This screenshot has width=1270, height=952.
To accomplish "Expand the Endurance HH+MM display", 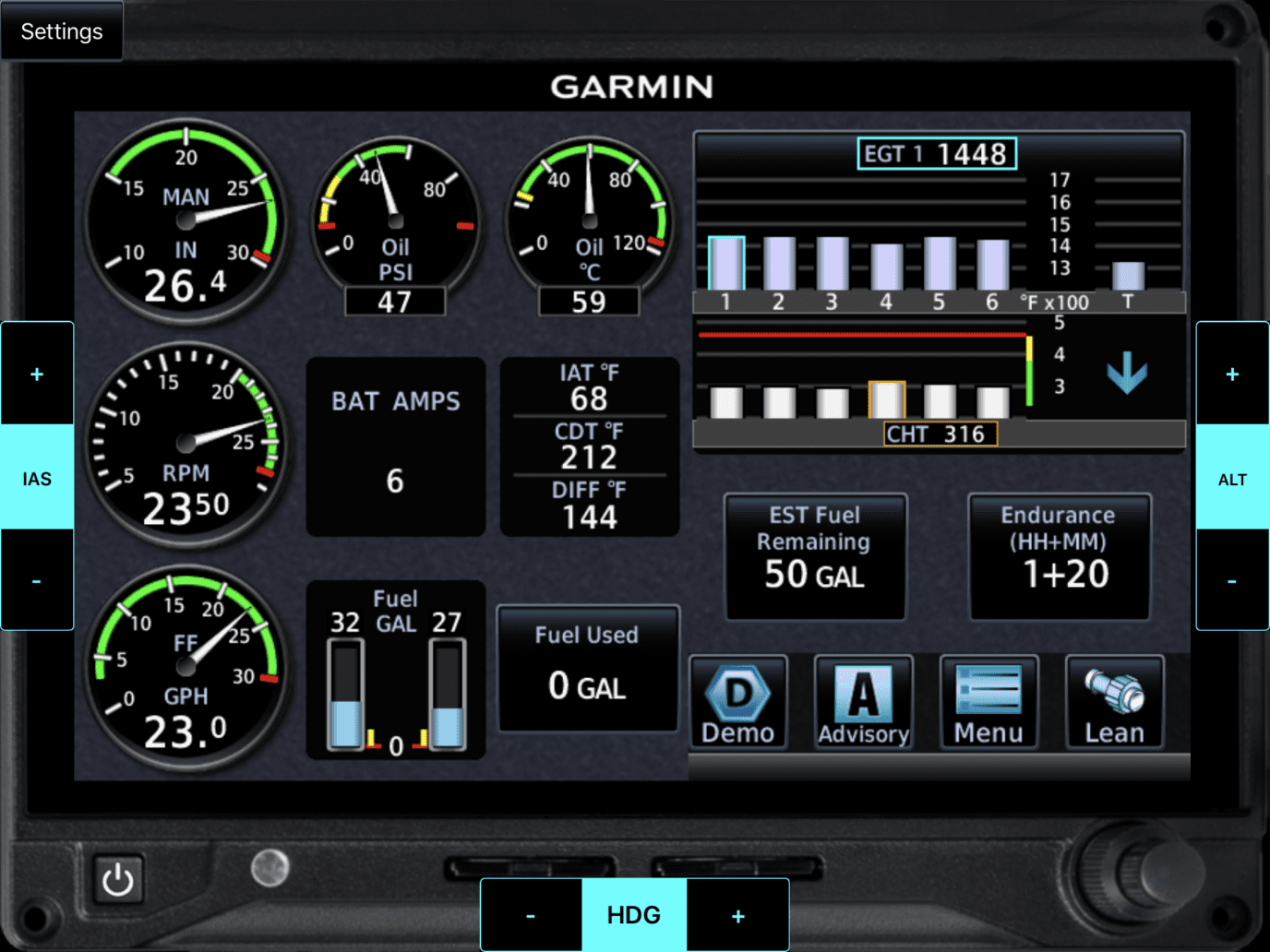I will [1059, 555].
